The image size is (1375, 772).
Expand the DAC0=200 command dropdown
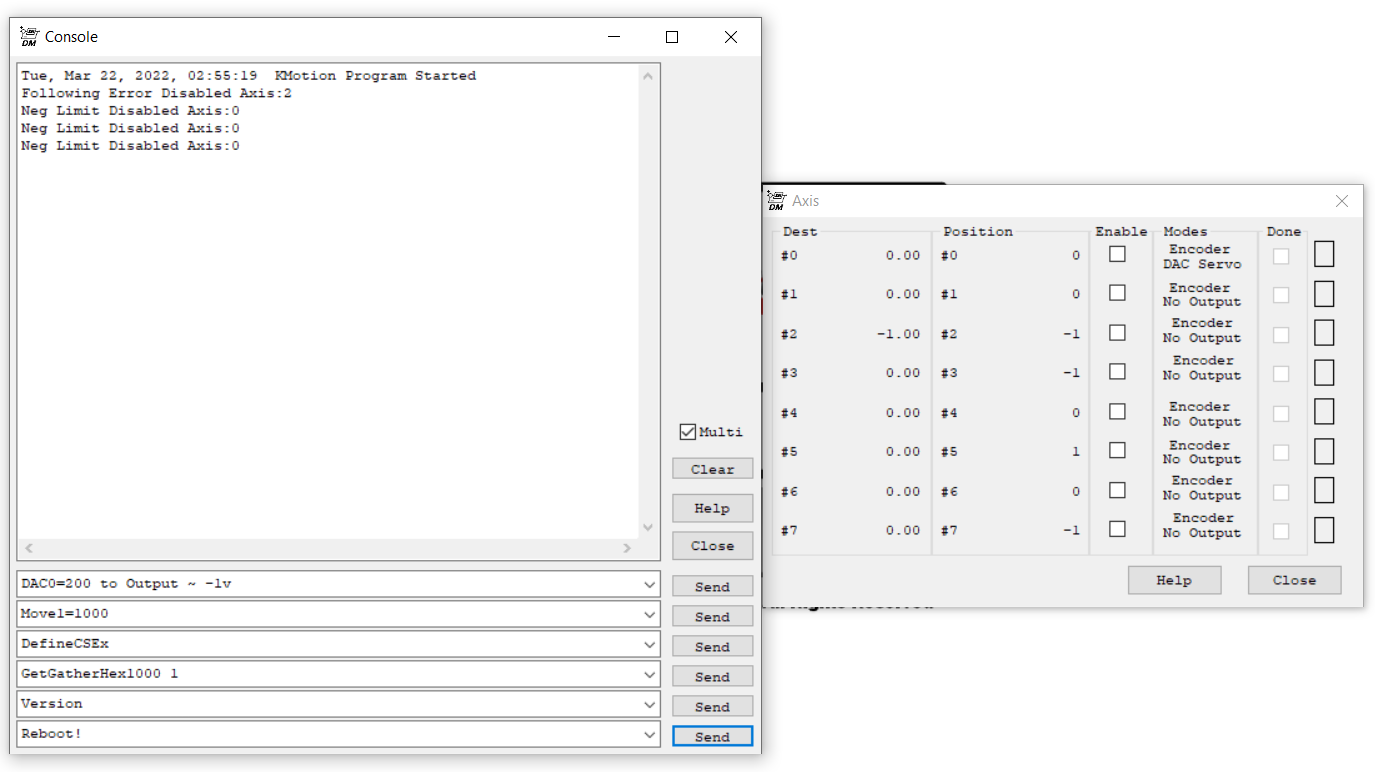[649, 584]
